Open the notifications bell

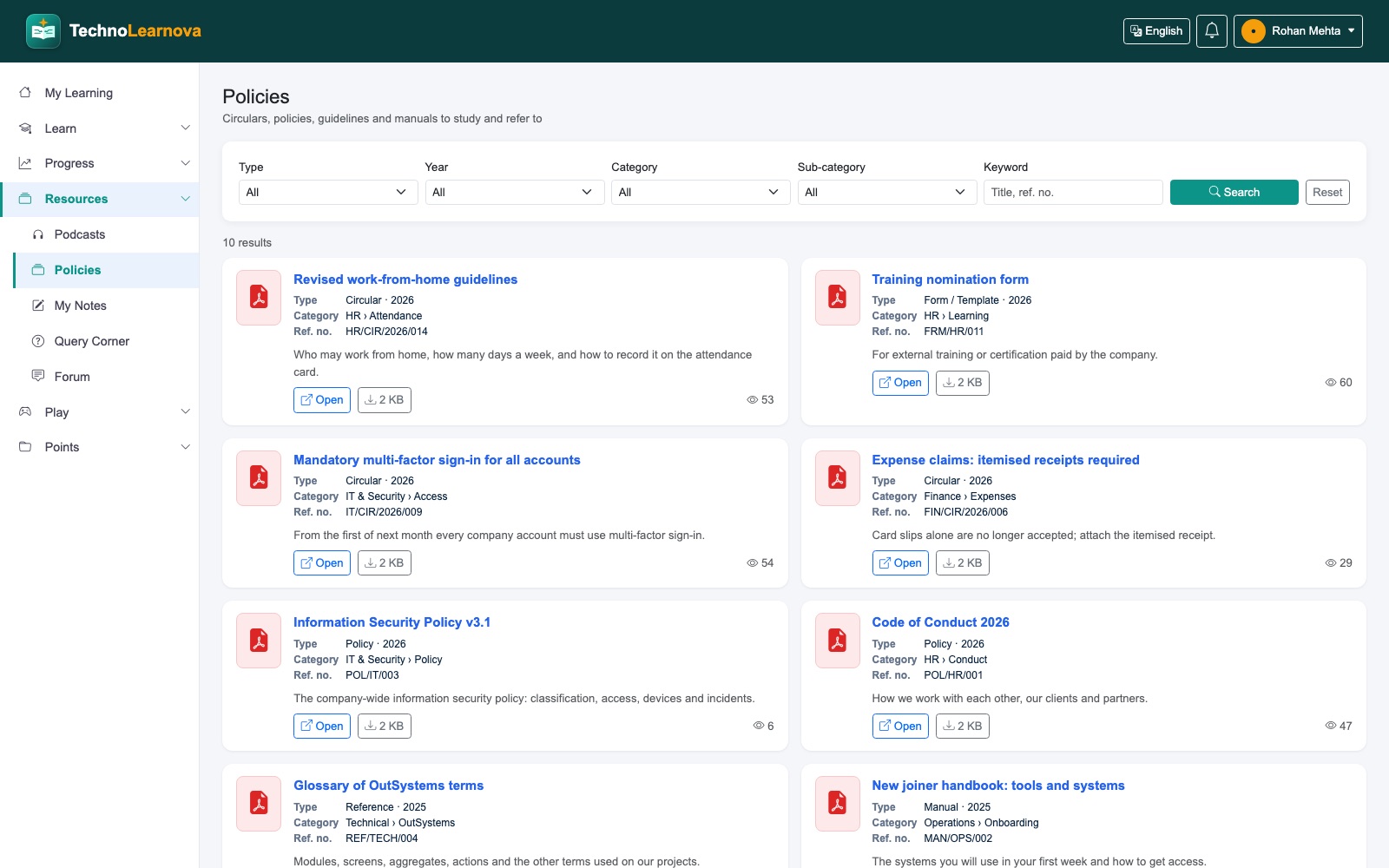click(1212, 31)
